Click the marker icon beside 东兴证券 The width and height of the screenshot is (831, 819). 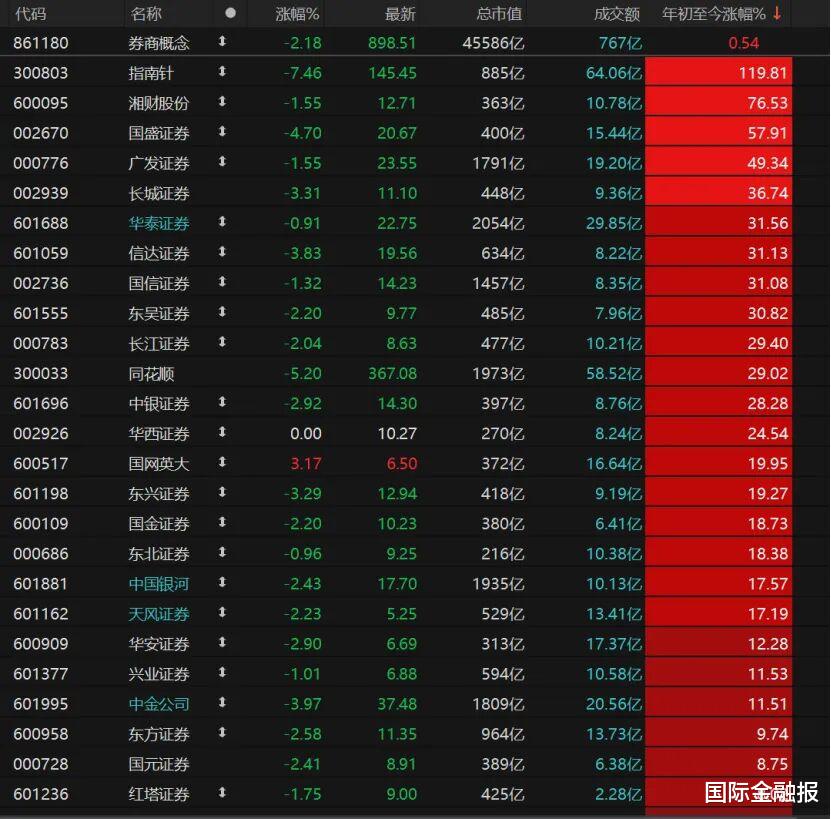(222, 492)
